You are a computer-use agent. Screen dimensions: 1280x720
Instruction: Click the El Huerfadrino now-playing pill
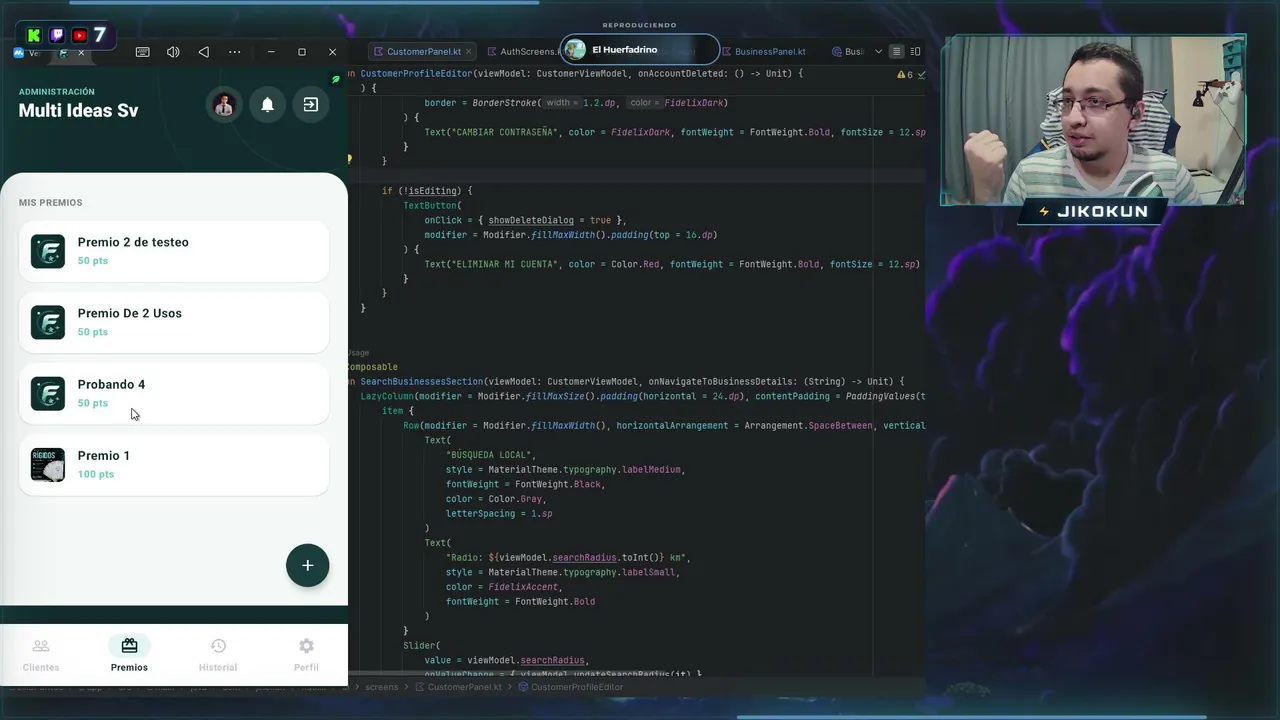click(x=639, y=50)
